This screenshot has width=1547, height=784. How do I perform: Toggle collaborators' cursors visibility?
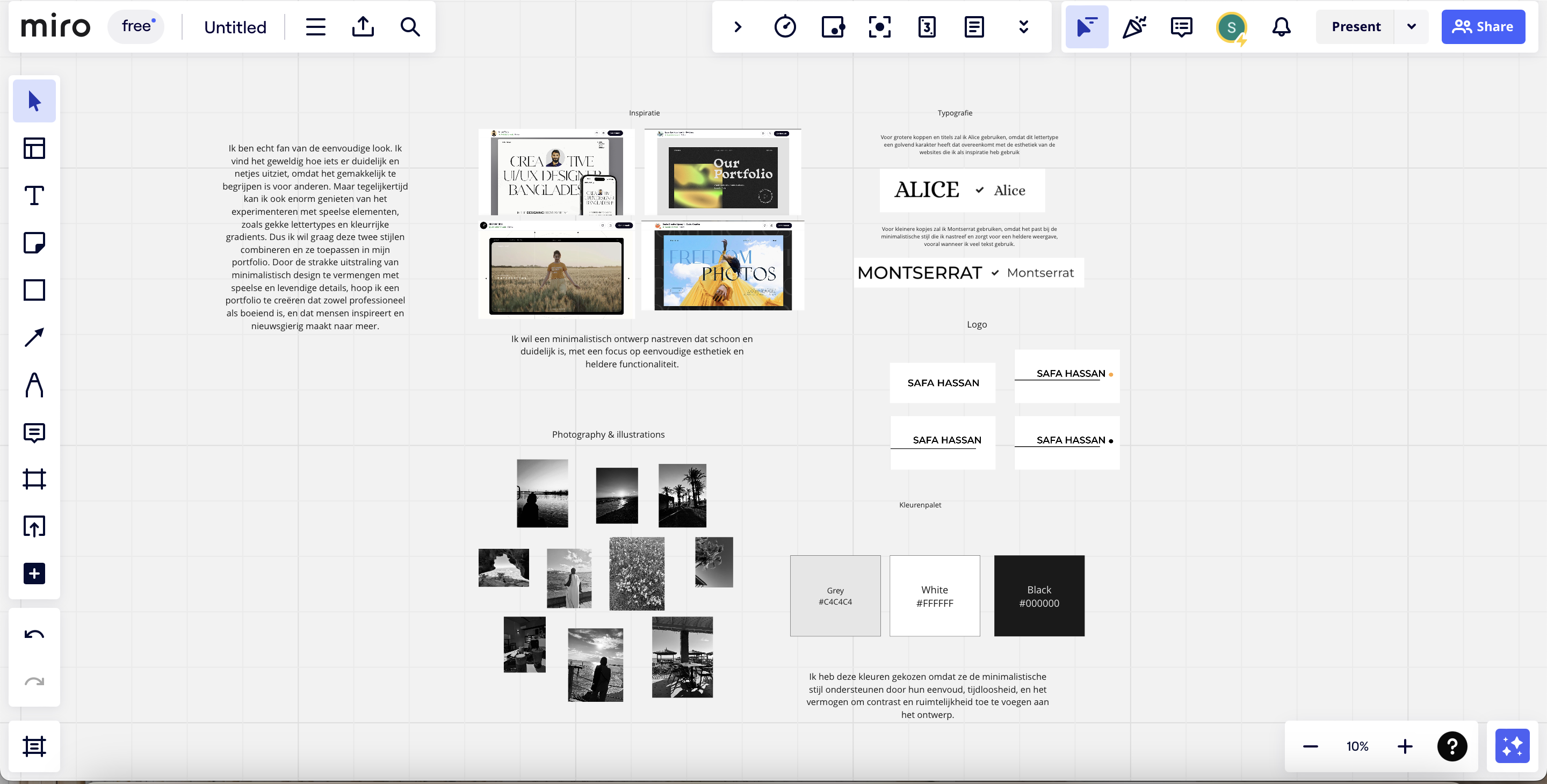point(1086,27)
